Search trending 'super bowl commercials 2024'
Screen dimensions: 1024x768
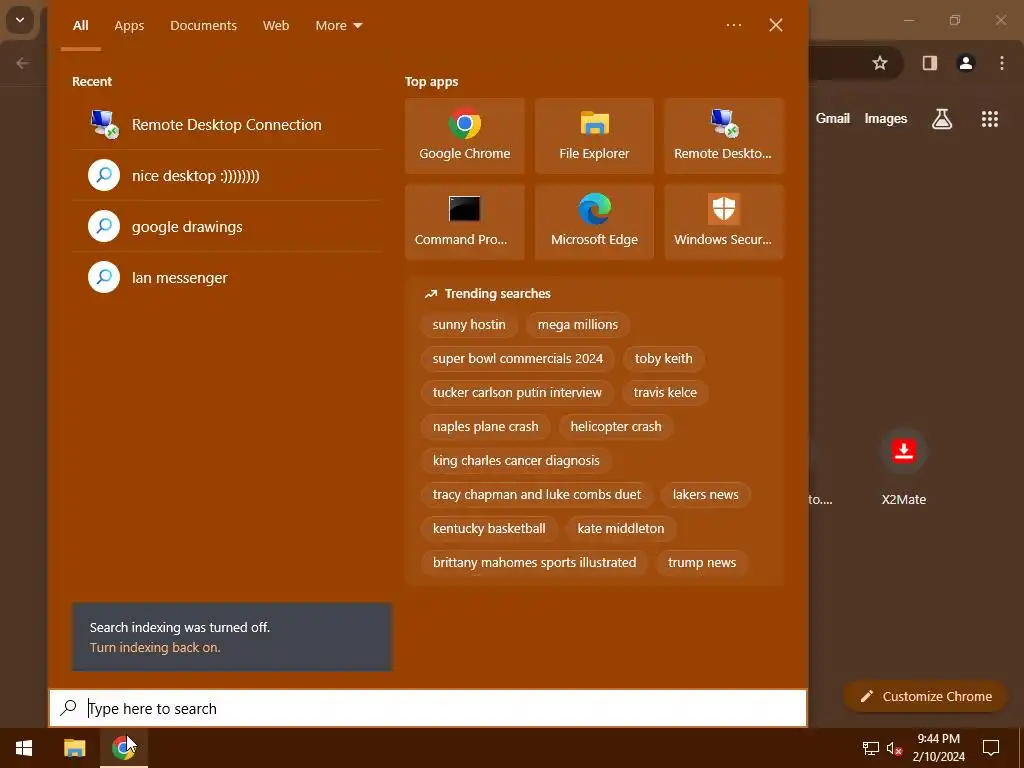click(x=517, y=359)
